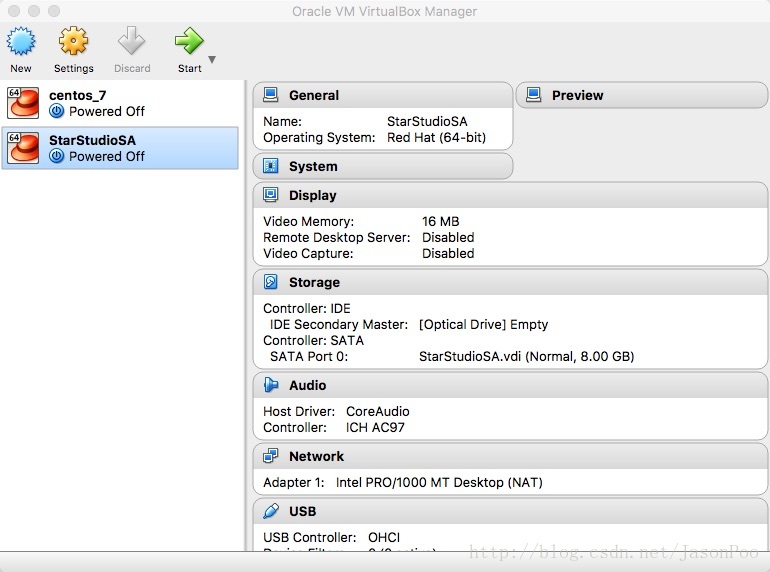This screenshot has height=572, width=770.
Task: Click the OHCI USB controller value
Action: tap(384, 538)
